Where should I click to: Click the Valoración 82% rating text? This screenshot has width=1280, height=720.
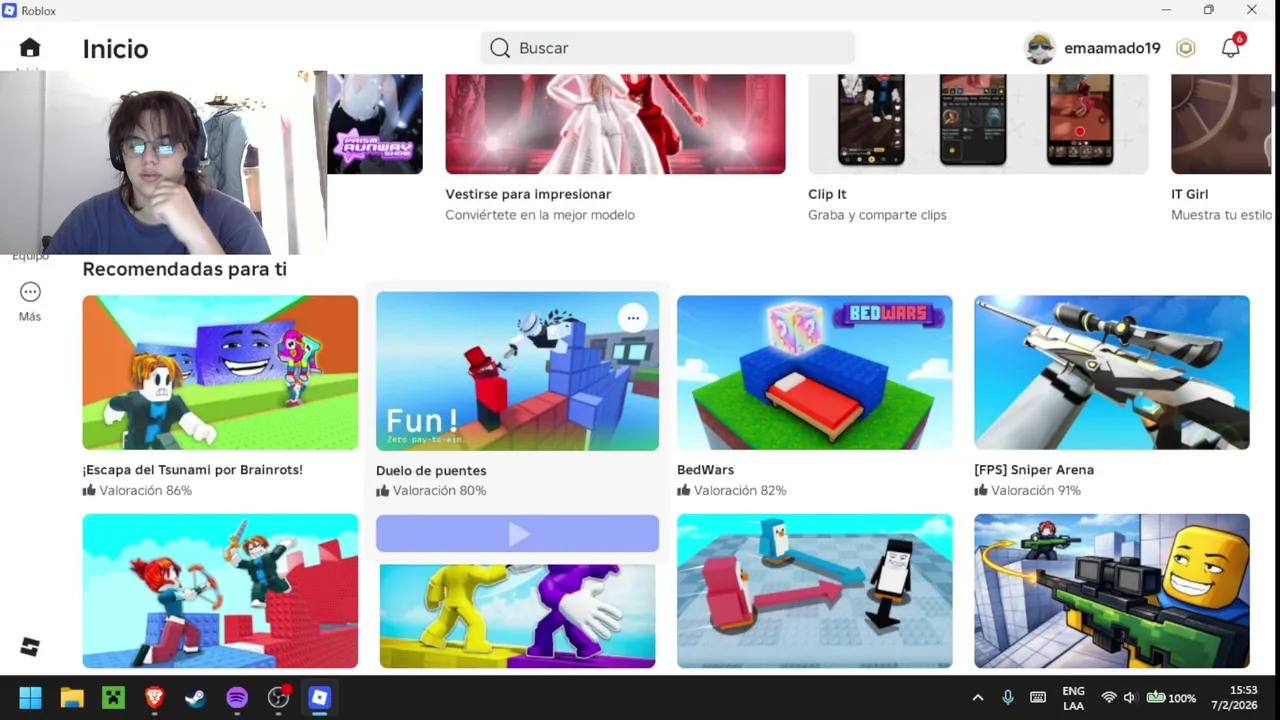point(740,490)
